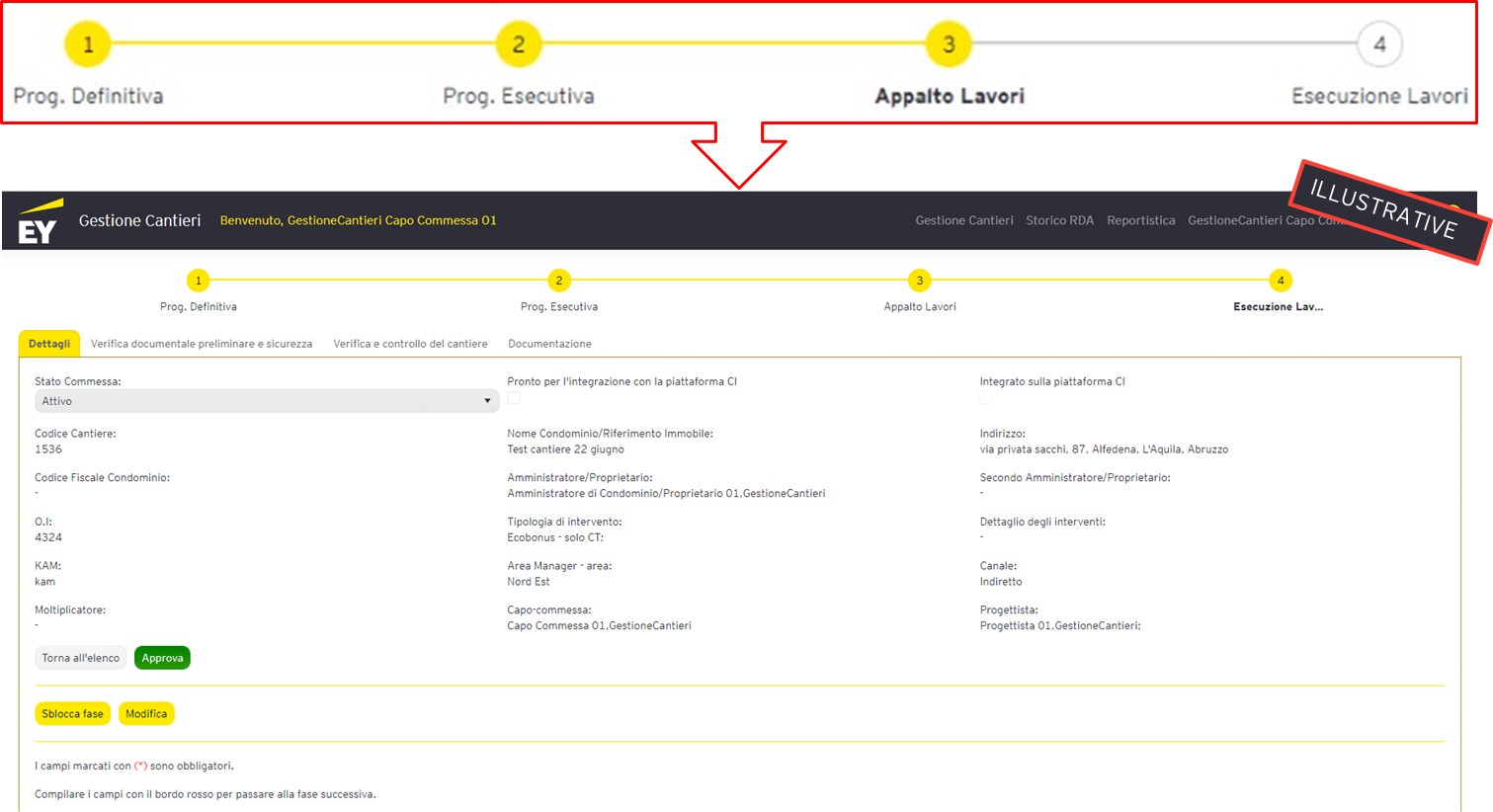The width and height of the screenshot is (1493, 812).
Task: Click the EY logo in header
Action: coord(39,222)
